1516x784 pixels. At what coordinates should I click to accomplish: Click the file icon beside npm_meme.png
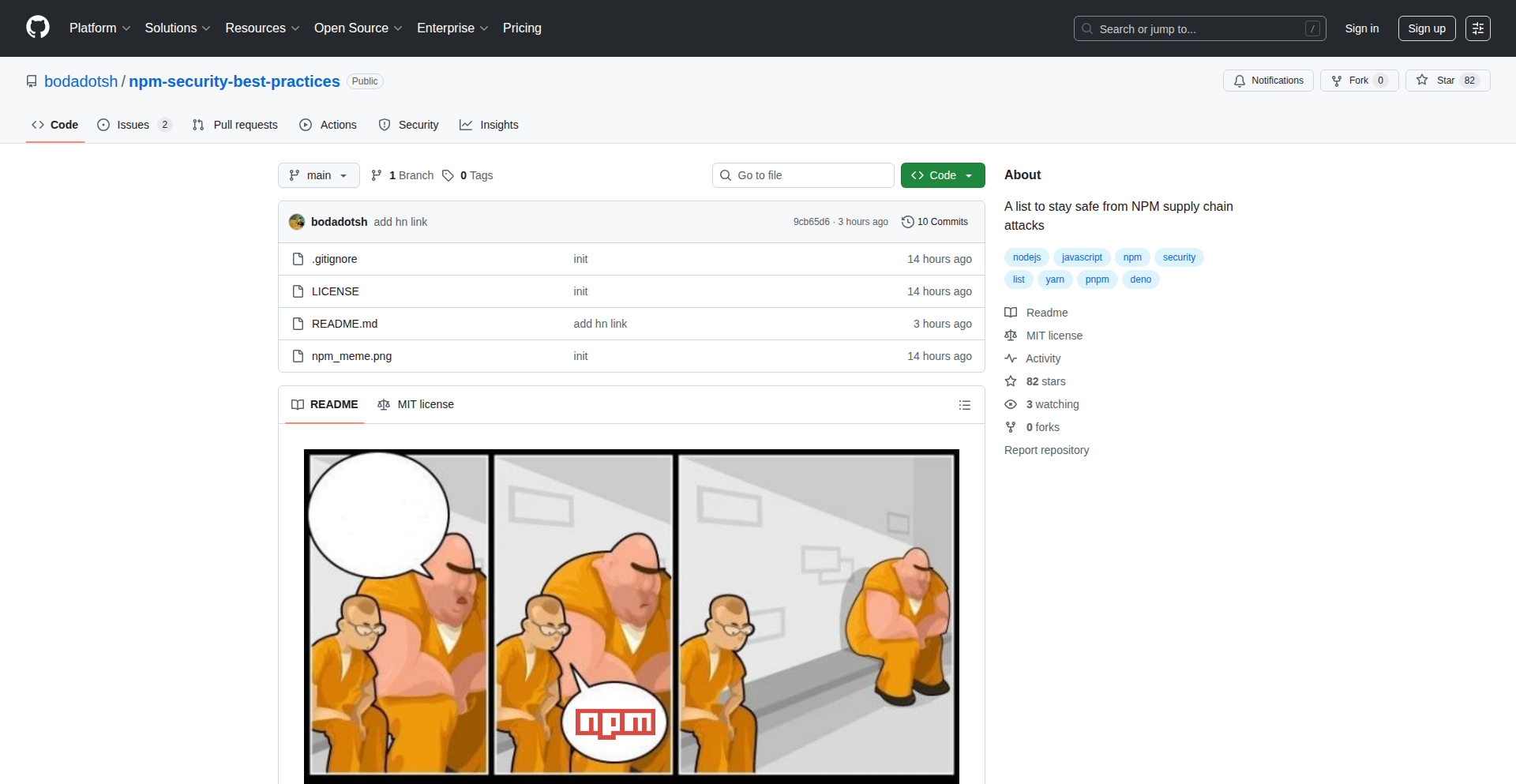298,356
